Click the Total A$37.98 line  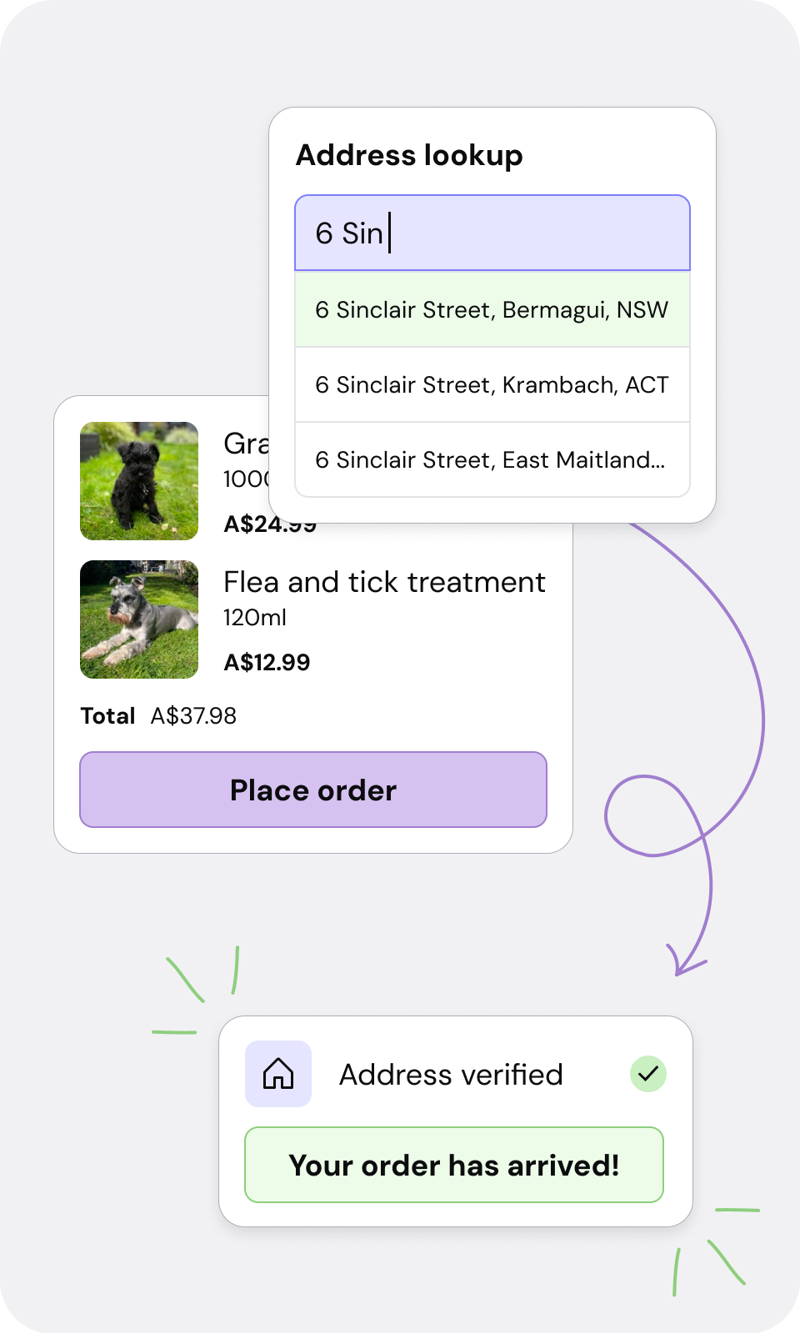[x=158, y=715]
